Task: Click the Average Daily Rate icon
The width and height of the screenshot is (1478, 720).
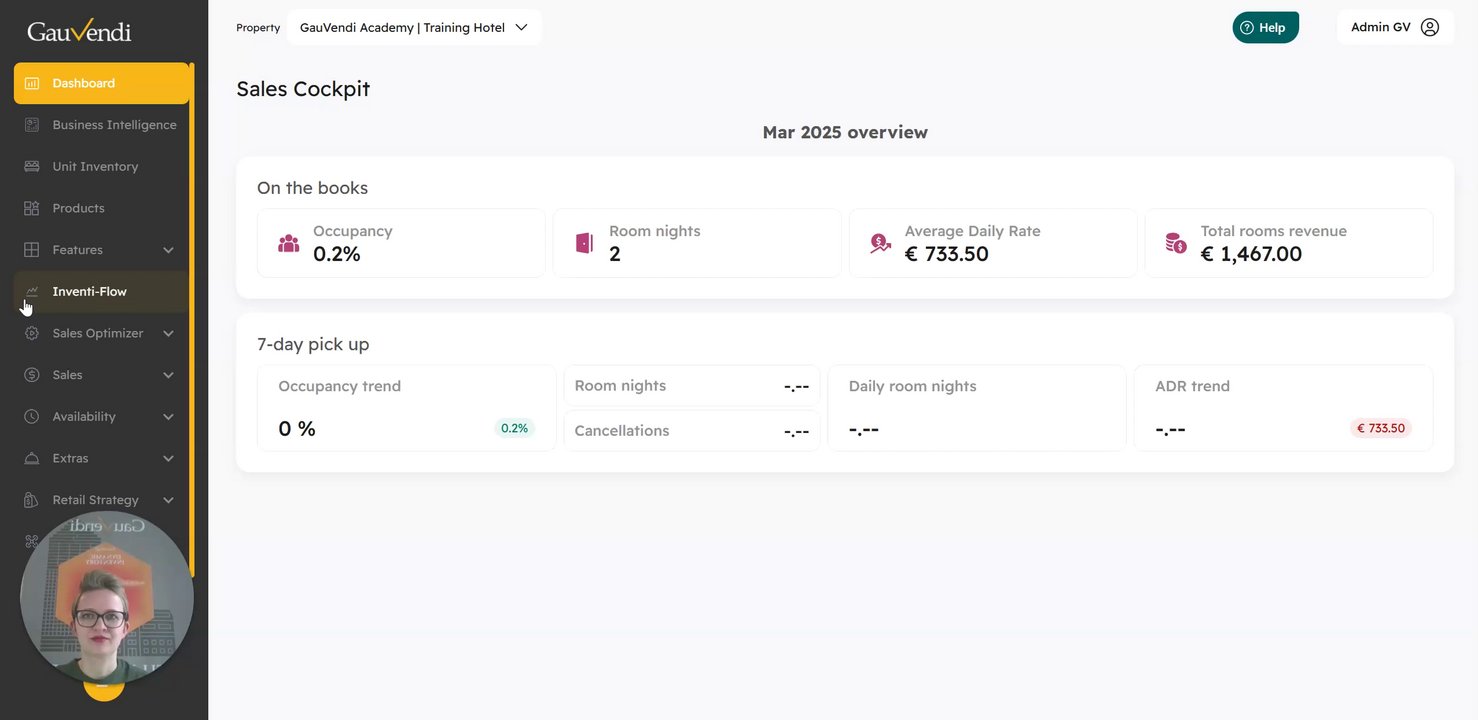Action: click(x=880, y=243)
